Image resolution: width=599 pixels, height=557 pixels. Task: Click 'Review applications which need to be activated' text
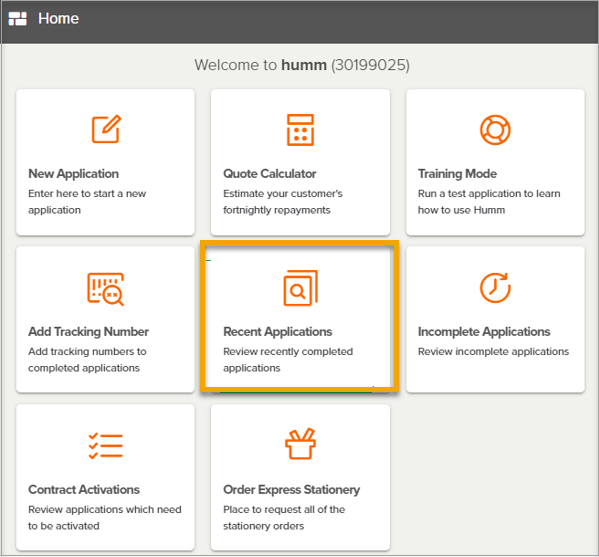click(x=105, y=518)
